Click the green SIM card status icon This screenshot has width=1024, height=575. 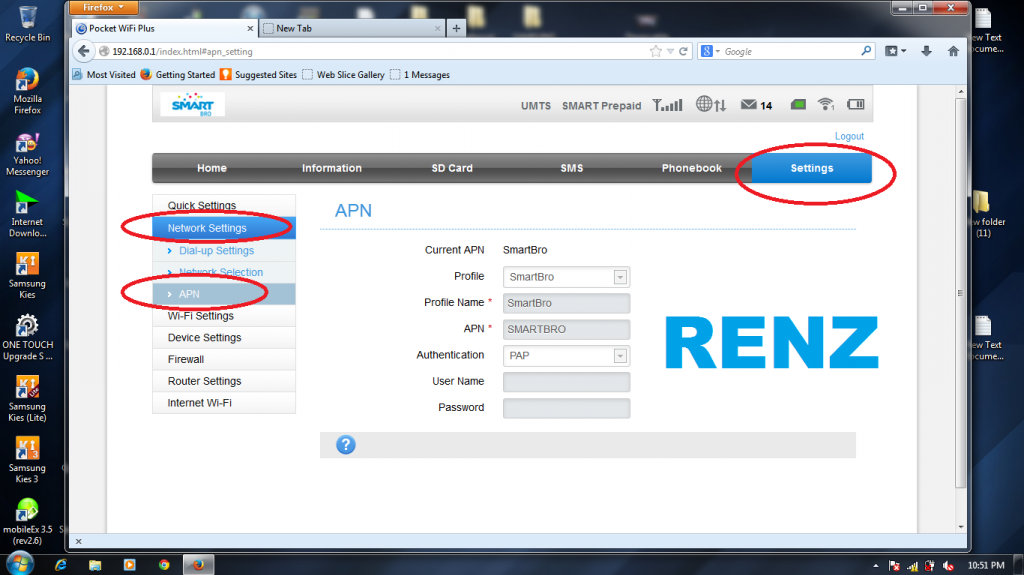tap(798, 105)
